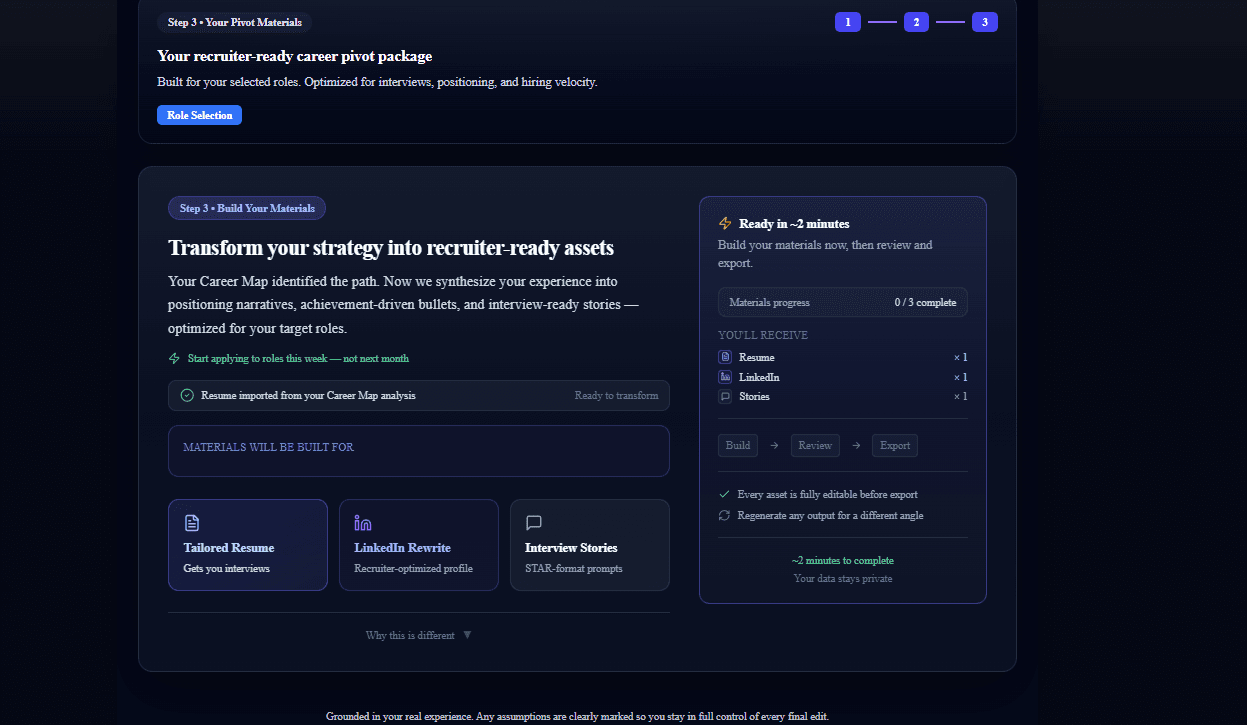Select step indicator 2 at the top

click(x=916, y=21)
